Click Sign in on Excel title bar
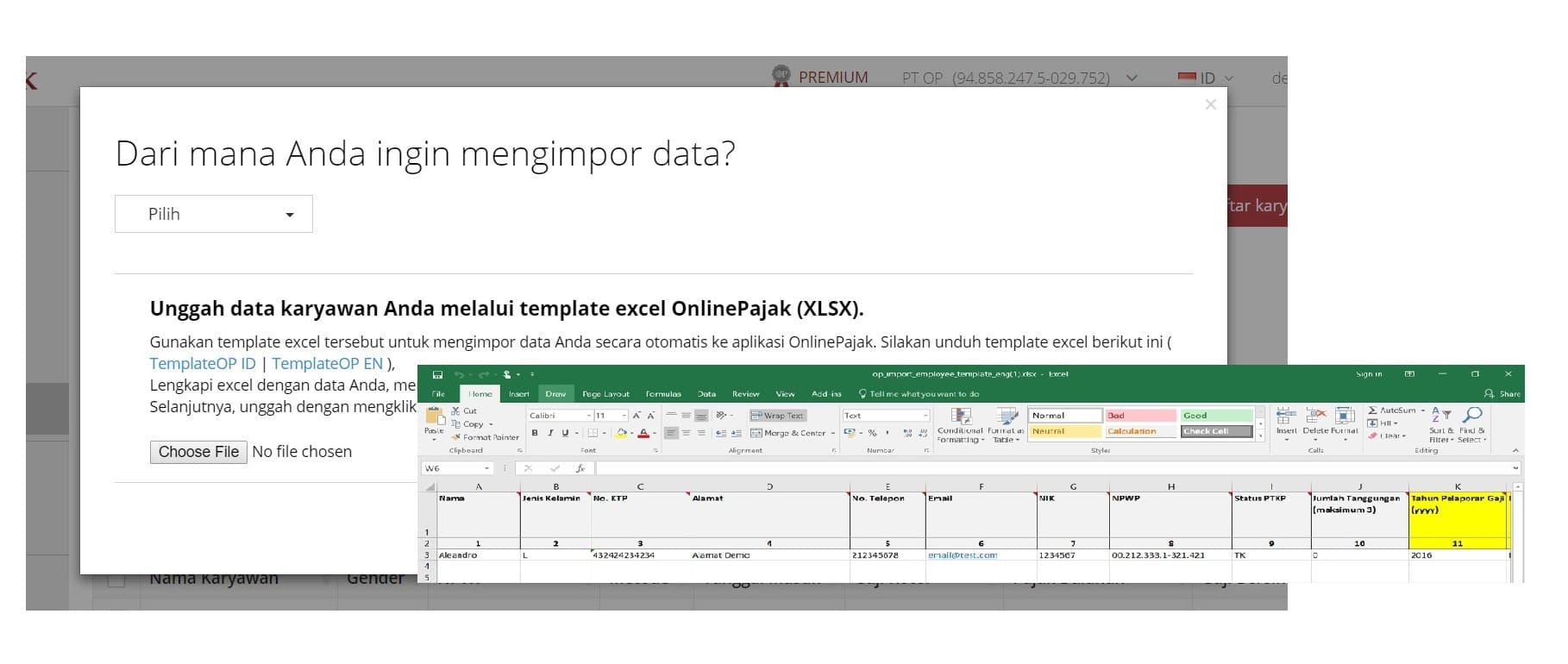This screenshot has width=1568, height=664. pyautogui.click(x=1369, y=374)
